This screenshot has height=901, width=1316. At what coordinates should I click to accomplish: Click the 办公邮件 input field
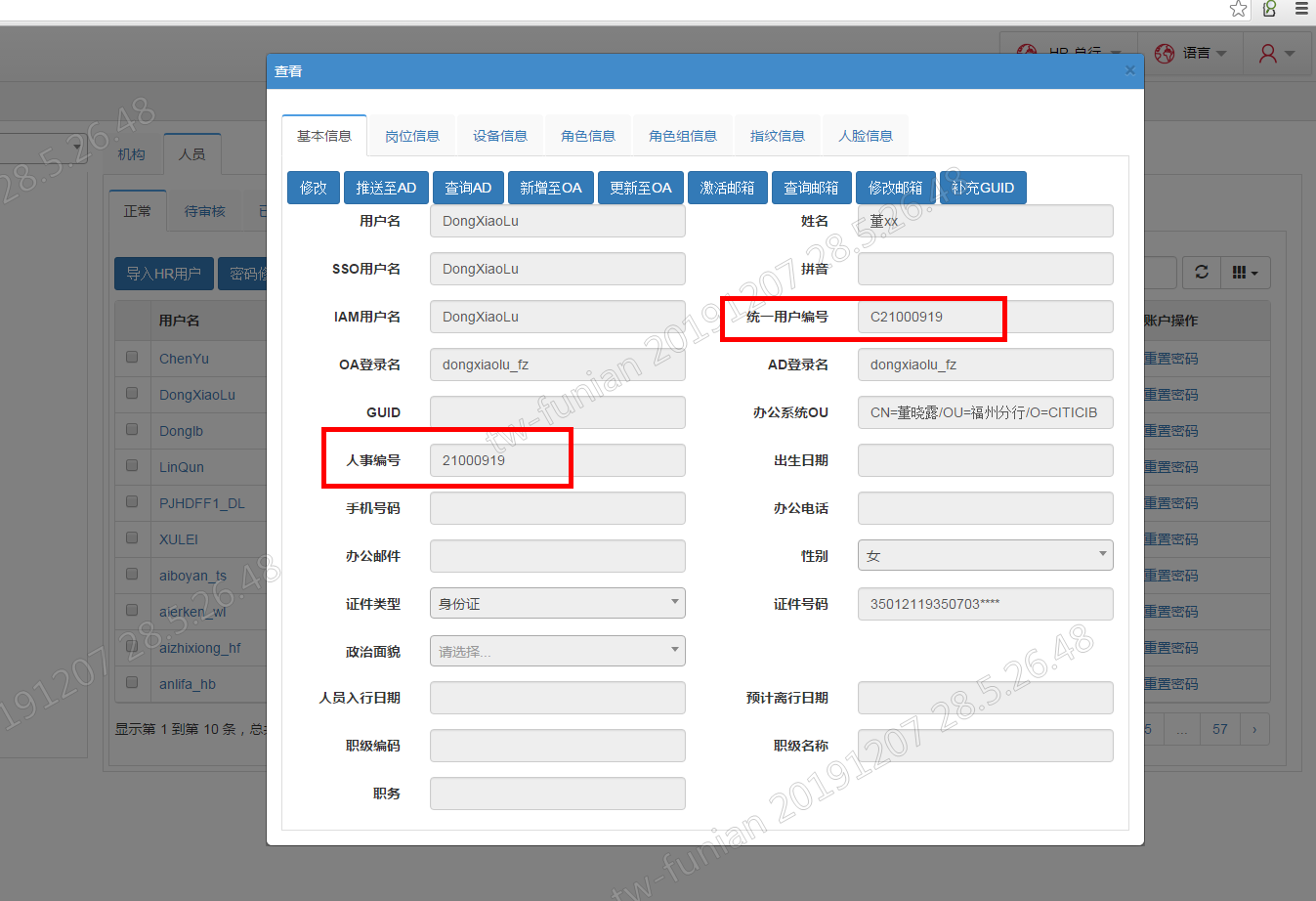pyautogui.click(x=557, y=556)
